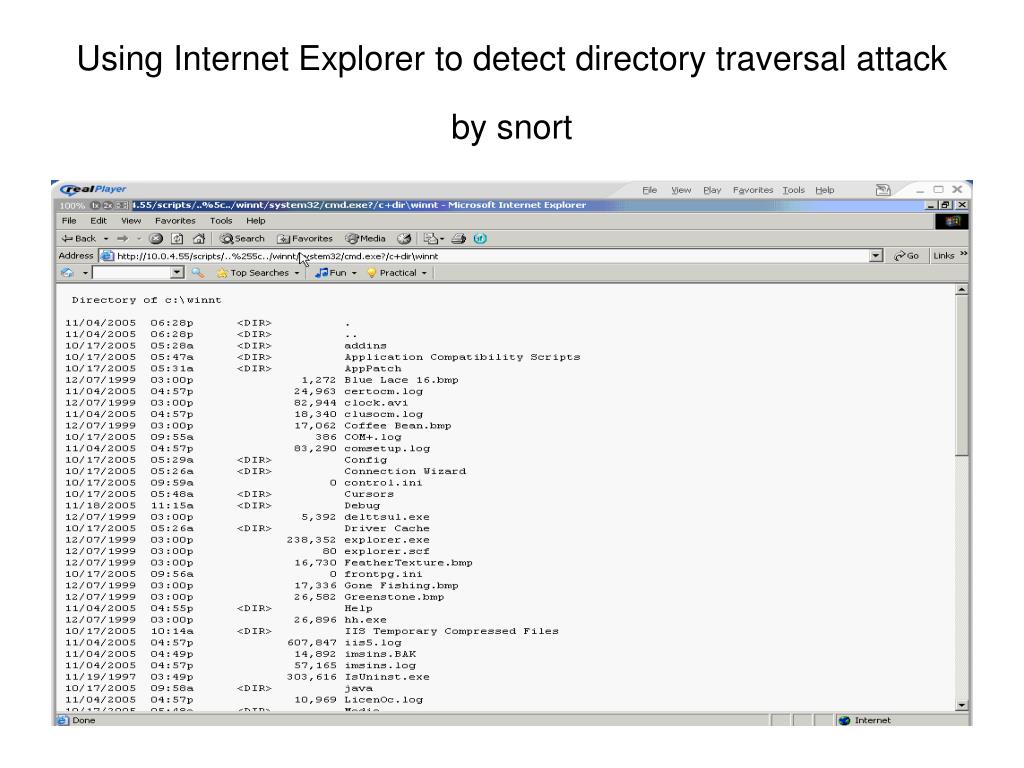Click the page vertical scrollbar thumb

[x=961, y=376]
